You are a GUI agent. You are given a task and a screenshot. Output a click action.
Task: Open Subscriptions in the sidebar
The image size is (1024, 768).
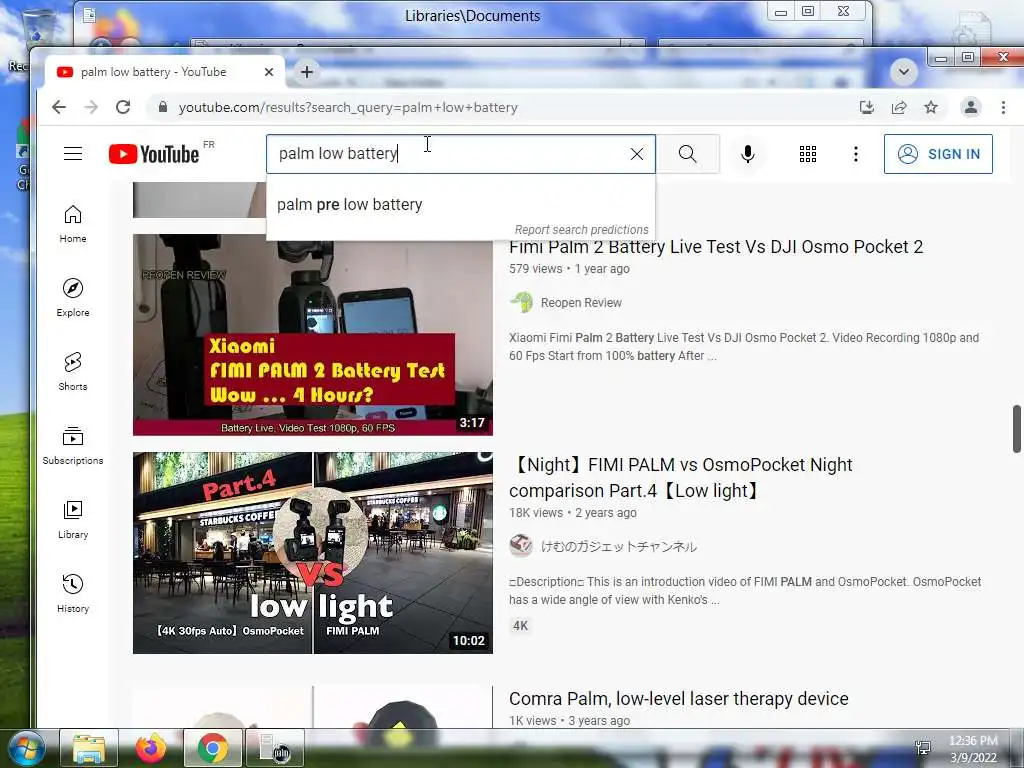point(72,445)
